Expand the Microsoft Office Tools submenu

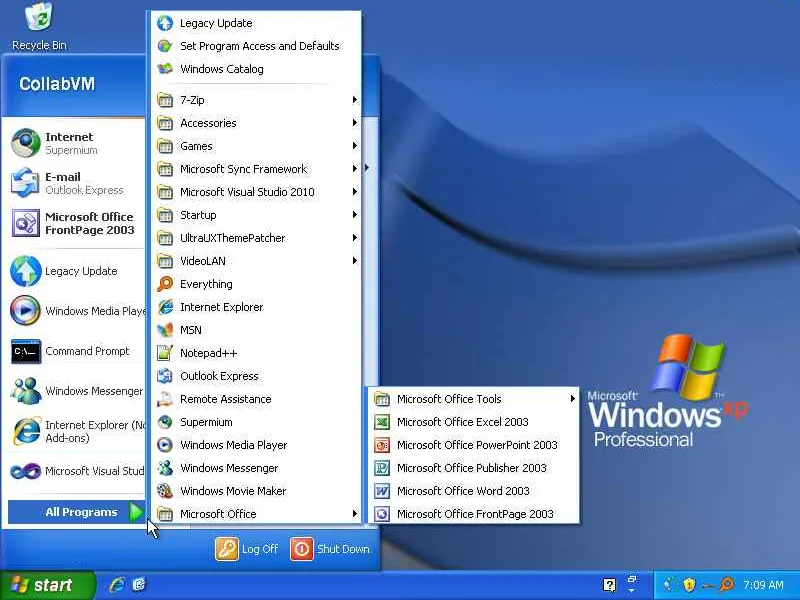[474, 399]
